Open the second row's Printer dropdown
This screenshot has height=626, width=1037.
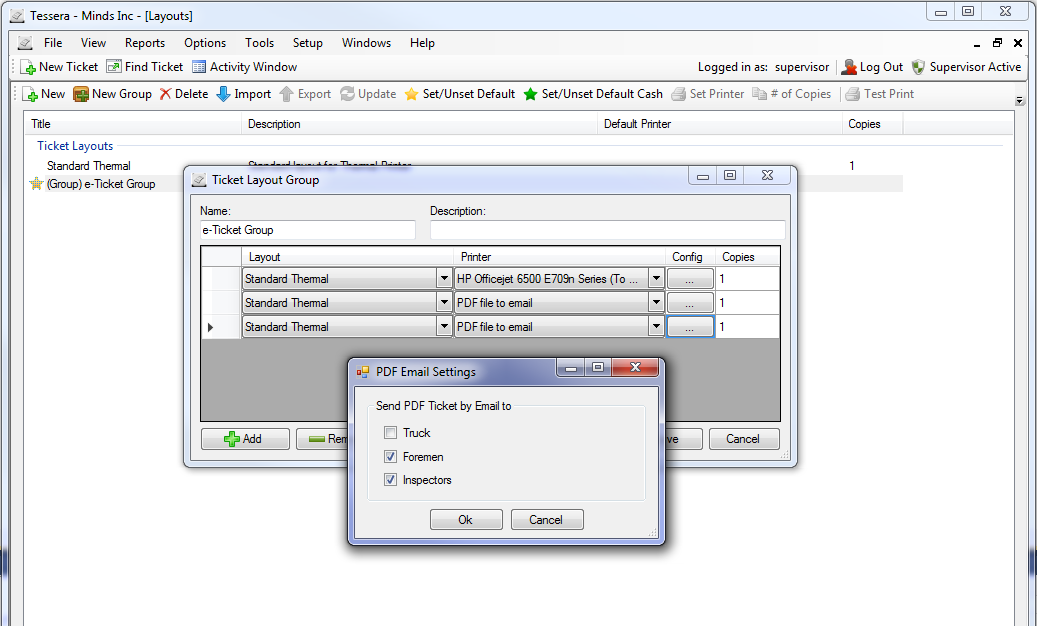pos(656,303)
